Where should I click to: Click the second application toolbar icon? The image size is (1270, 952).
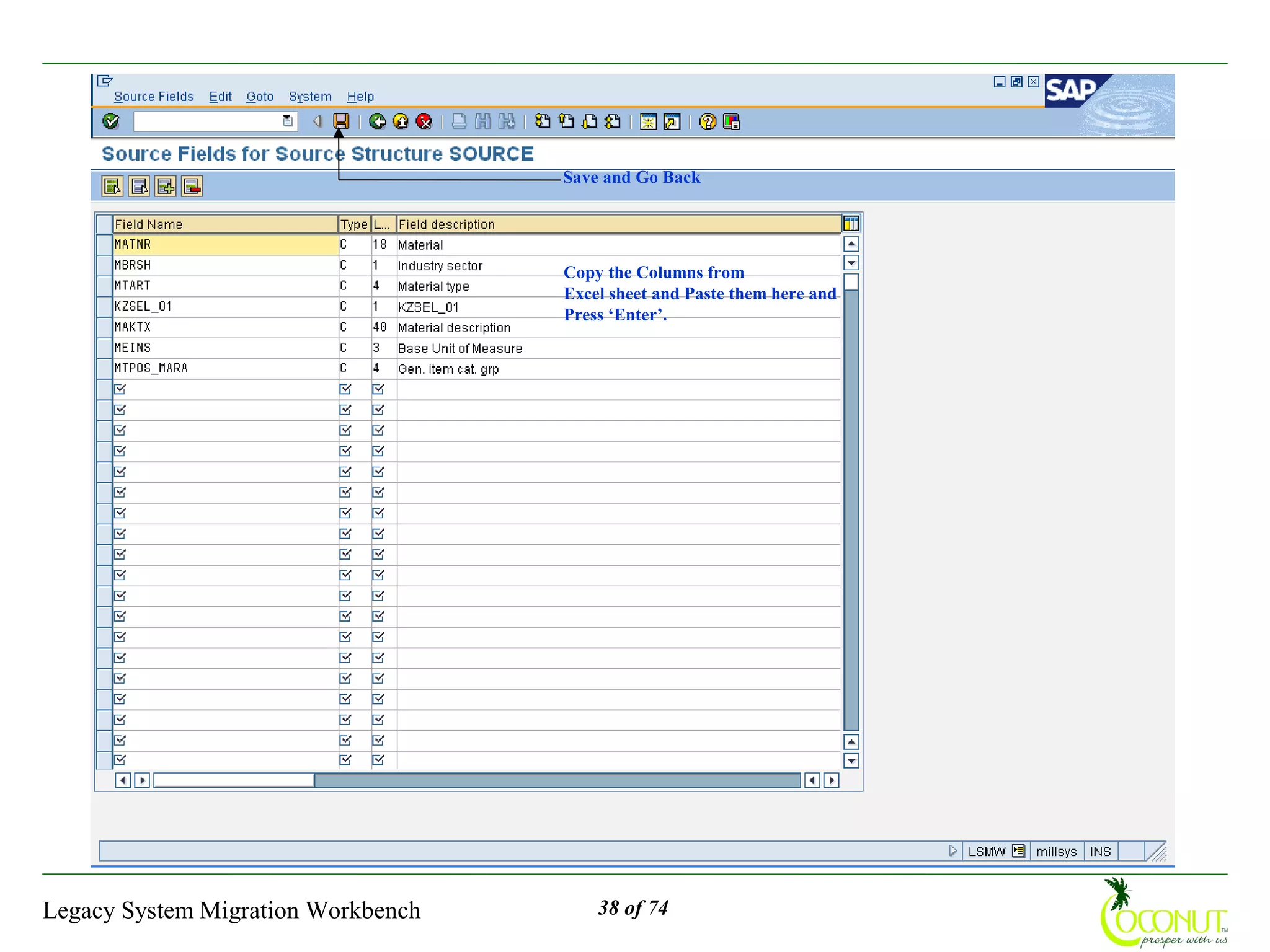tap(139, 186)
